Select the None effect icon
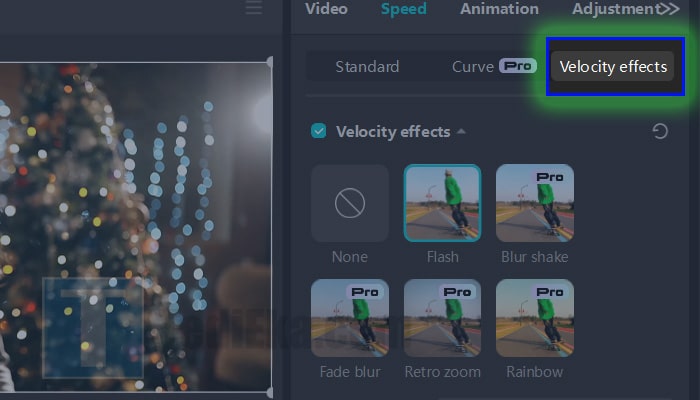Viewport: 700px width, 400px height. pos(350,203)
